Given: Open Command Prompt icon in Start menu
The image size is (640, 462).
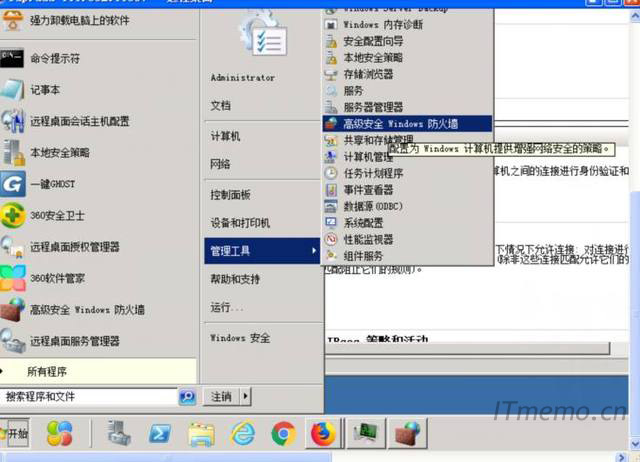Looking at the screenshot, I should [x=12, y=58].
